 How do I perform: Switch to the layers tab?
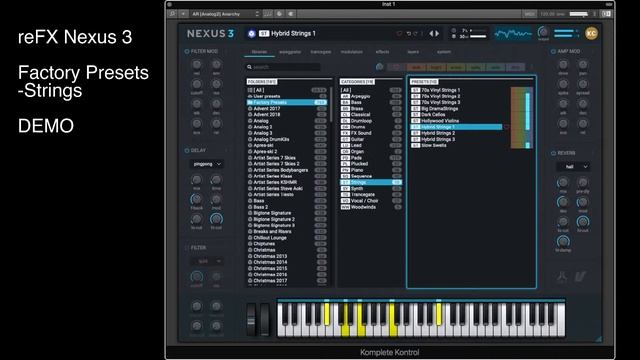[413, 52]
